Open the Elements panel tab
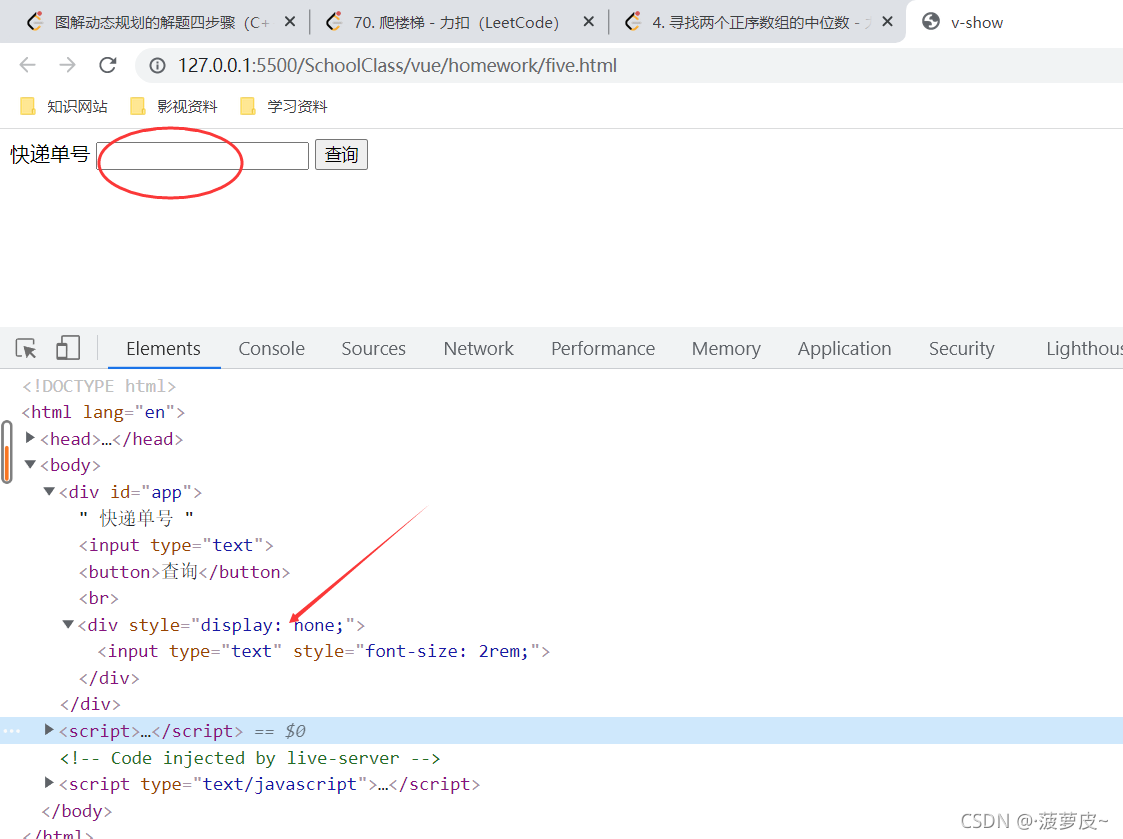The image size is (1123, 839). point(163,349)
